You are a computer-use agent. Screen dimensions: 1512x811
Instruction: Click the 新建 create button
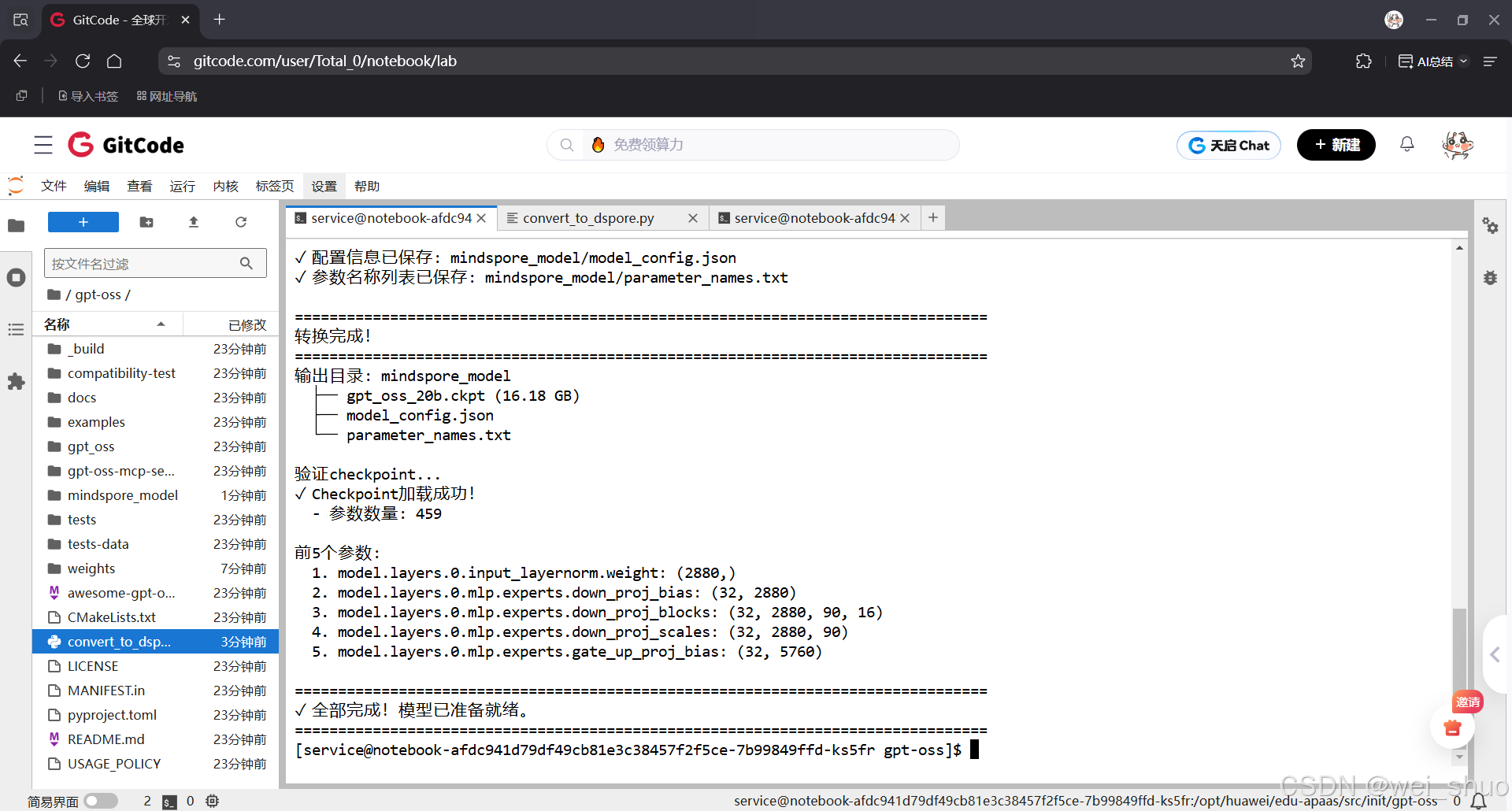1336,145
